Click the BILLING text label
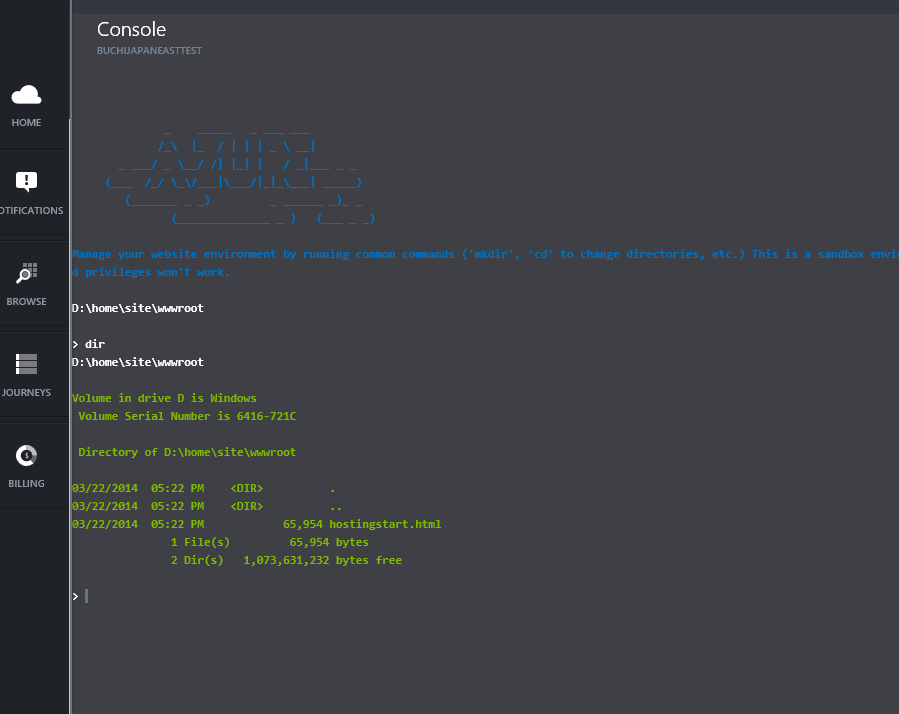Viewport: 899px width, 714px height. [26, 484]
